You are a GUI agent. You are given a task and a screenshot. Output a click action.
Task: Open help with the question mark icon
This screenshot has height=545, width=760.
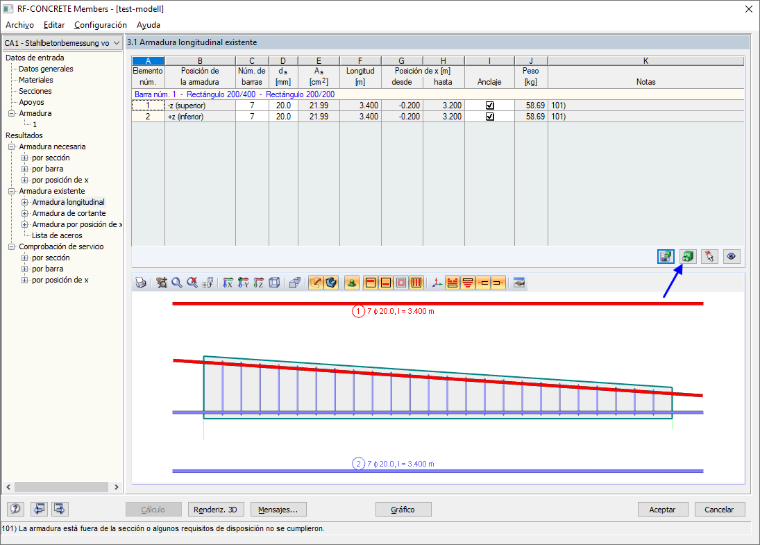(16, 509)
